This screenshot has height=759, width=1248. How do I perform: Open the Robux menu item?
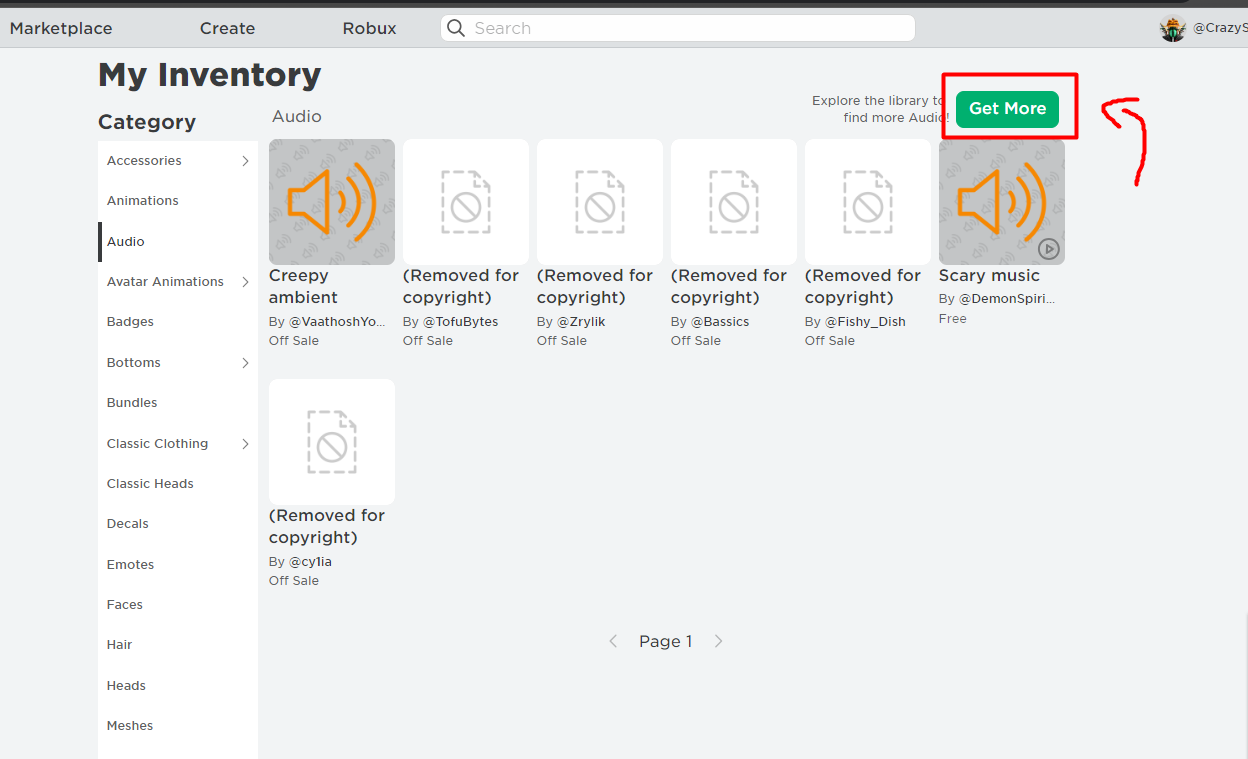coord(369,28)
